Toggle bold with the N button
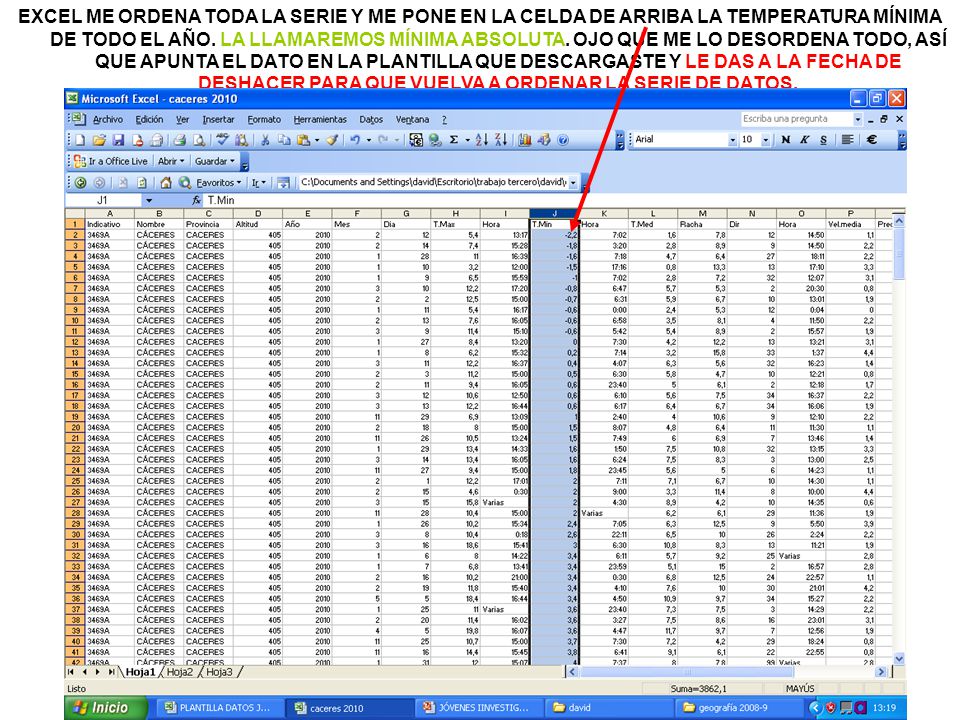 [786, 140]
